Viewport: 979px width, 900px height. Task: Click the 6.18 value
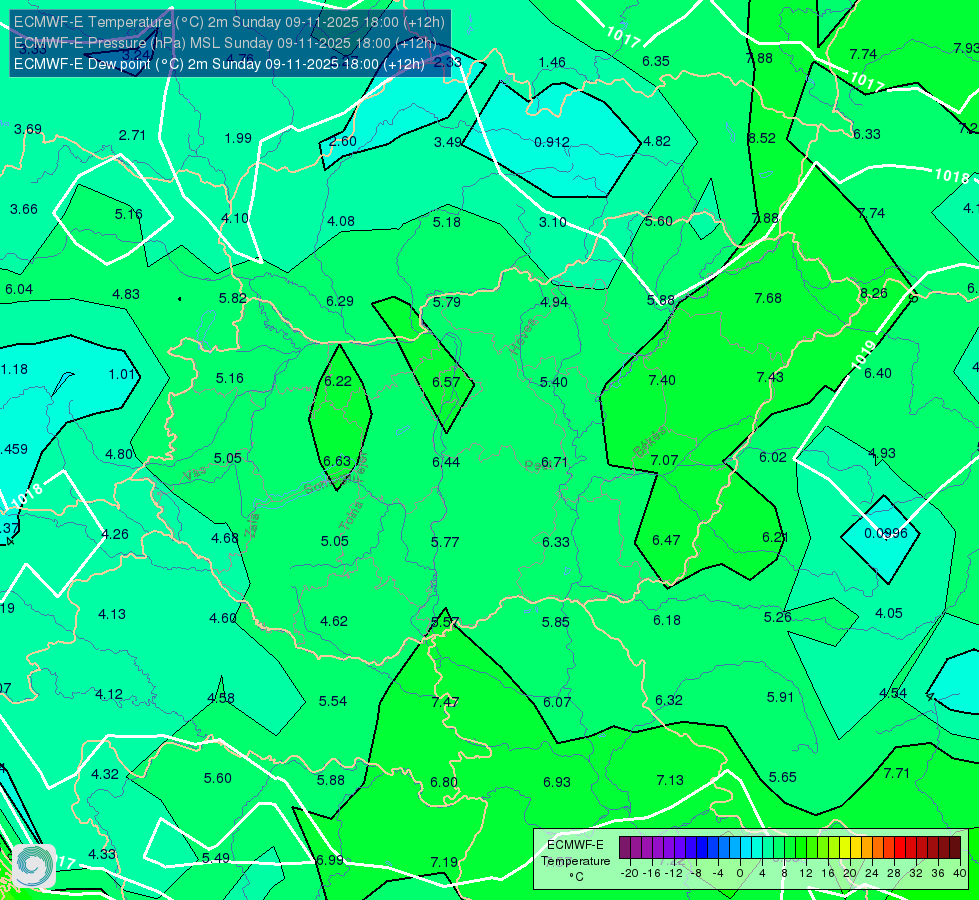pyautogui.click(x=667, y=620)
